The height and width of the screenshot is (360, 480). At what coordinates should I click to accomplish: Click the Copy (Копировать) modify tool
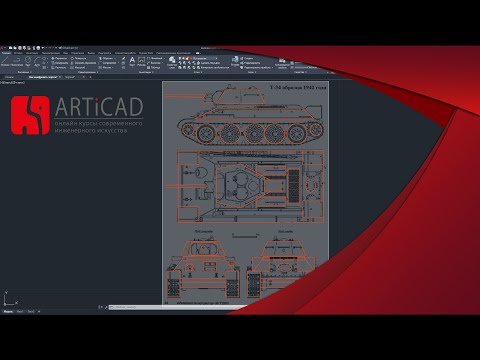pos(60,63)
